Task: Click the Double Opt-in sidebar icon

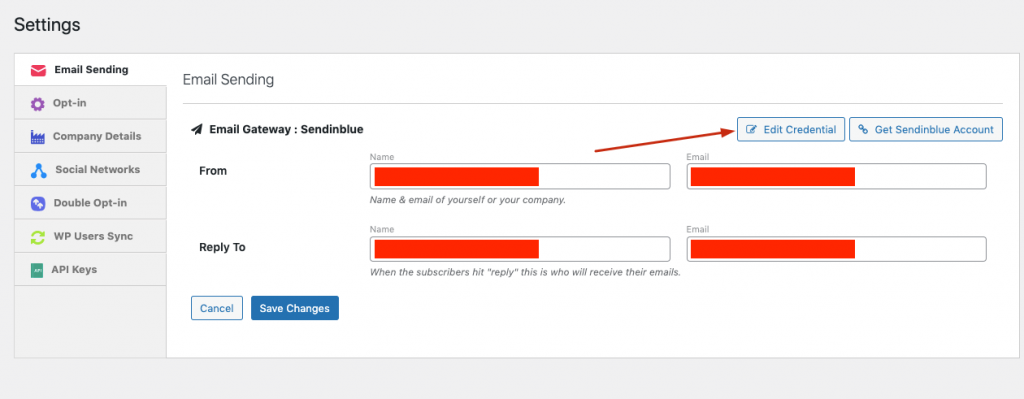Action: 38,204
